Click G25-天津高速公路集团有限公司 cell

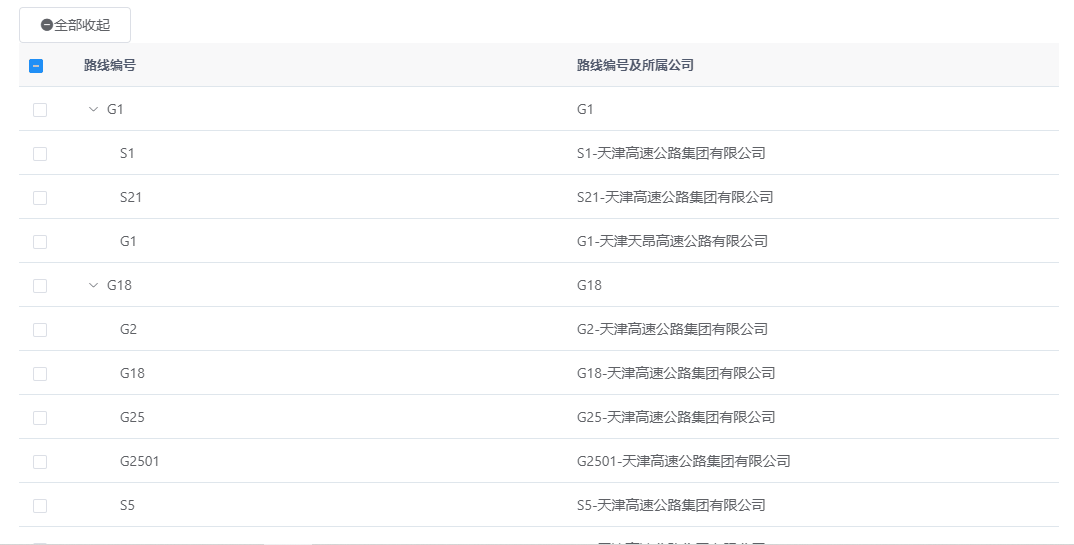[675, 418]
